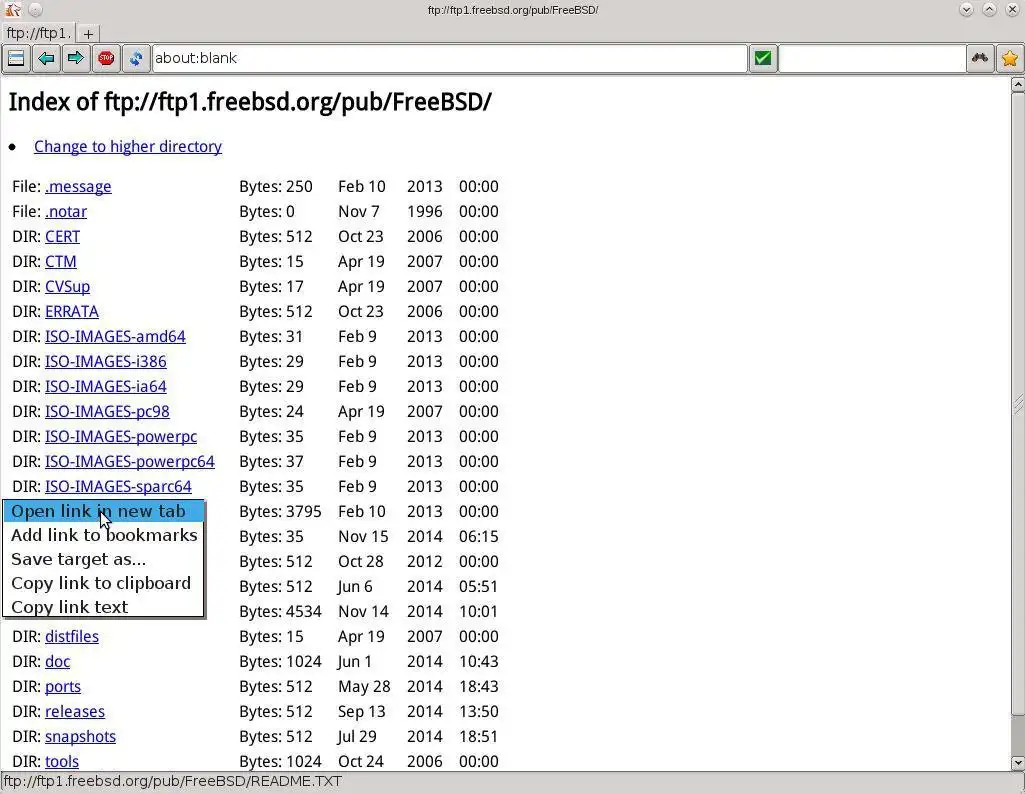Click the 06:15 time value
The image size is (1025, 794).
(479, 537)
